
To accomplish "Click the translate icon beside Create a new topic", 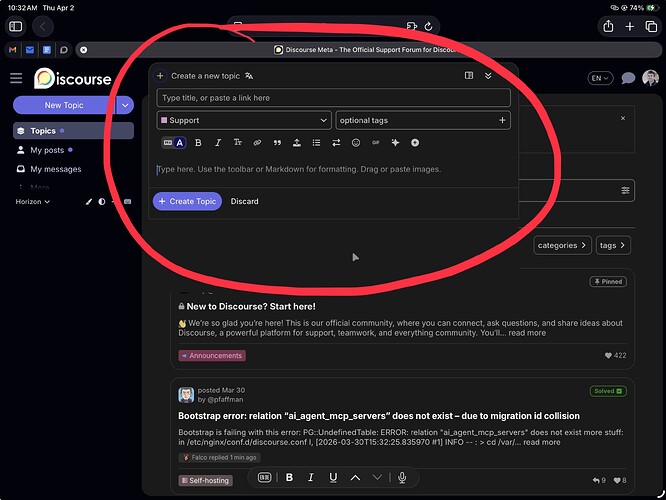I will pyautogui.click(x=249, y=76).
